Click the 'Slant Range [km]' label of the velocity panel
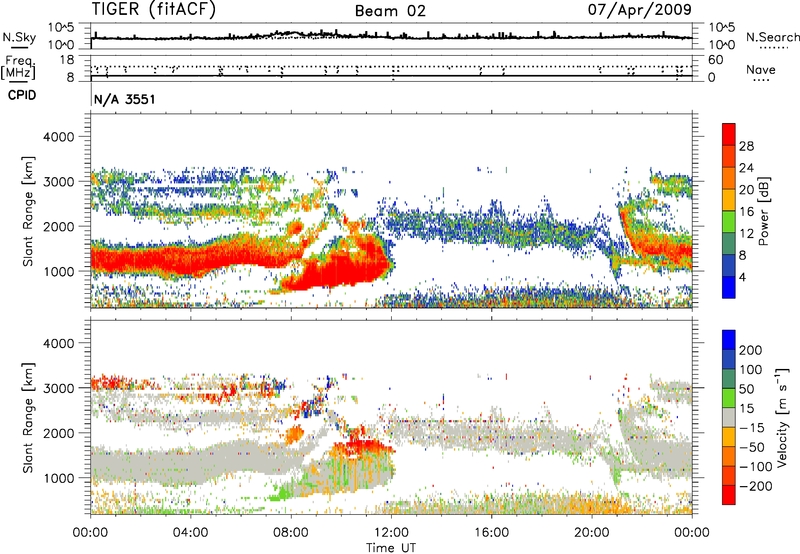800x554 pixels. [28, 418]
